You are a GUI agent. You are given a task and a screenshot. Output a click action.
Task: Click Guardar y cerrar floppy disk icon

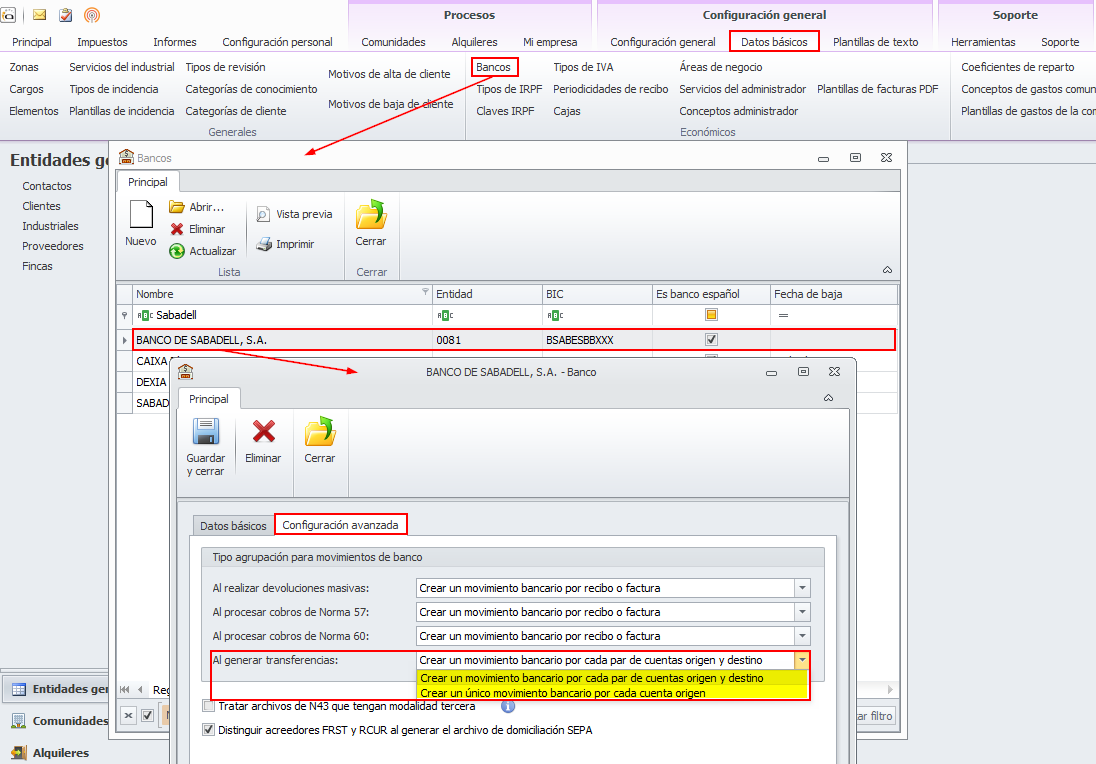[x=206, y=432]
